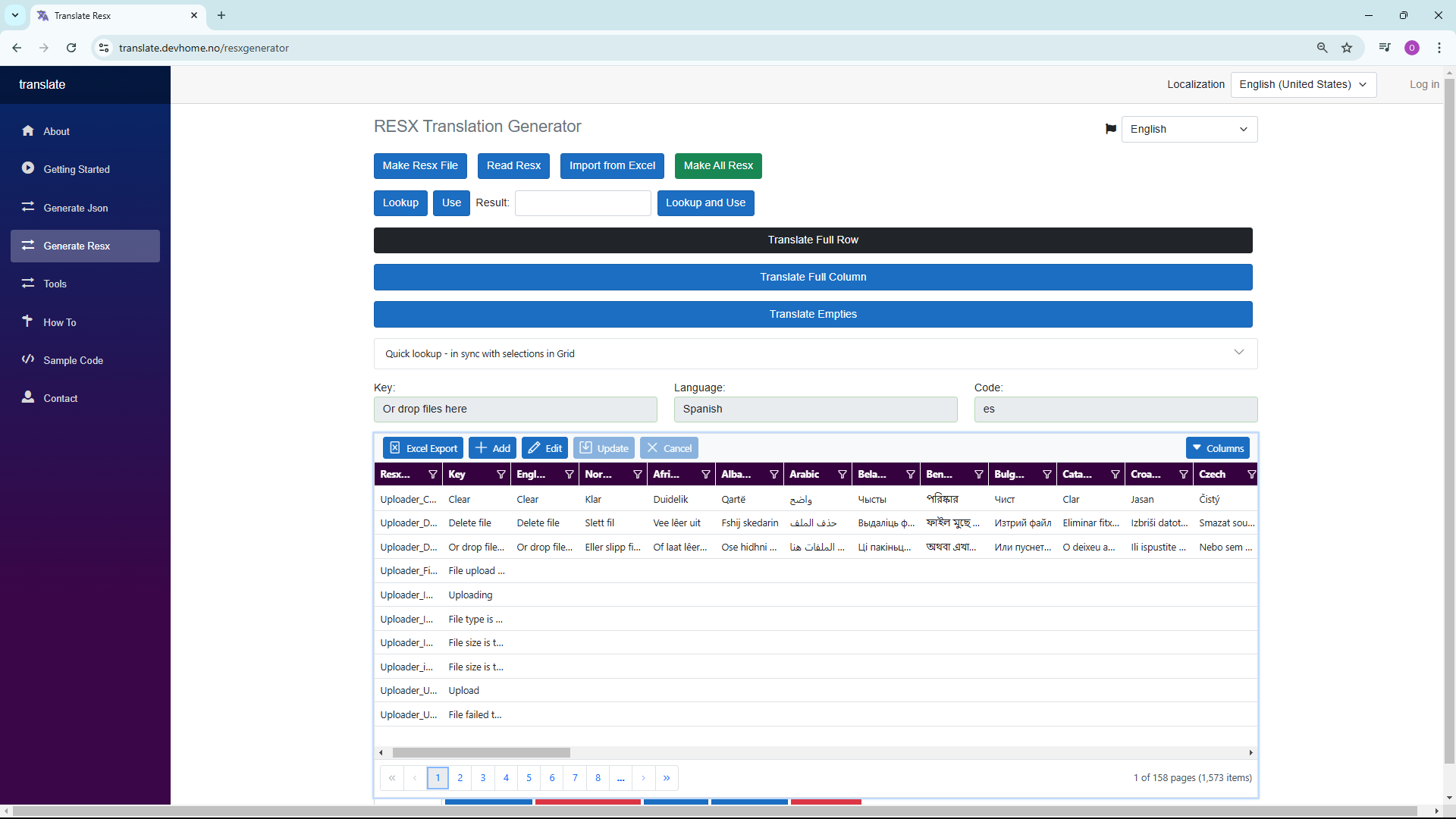This screenshot has width=1456, height=819.
Task: Go to page 3 of the grid
Action: (483, 778)
